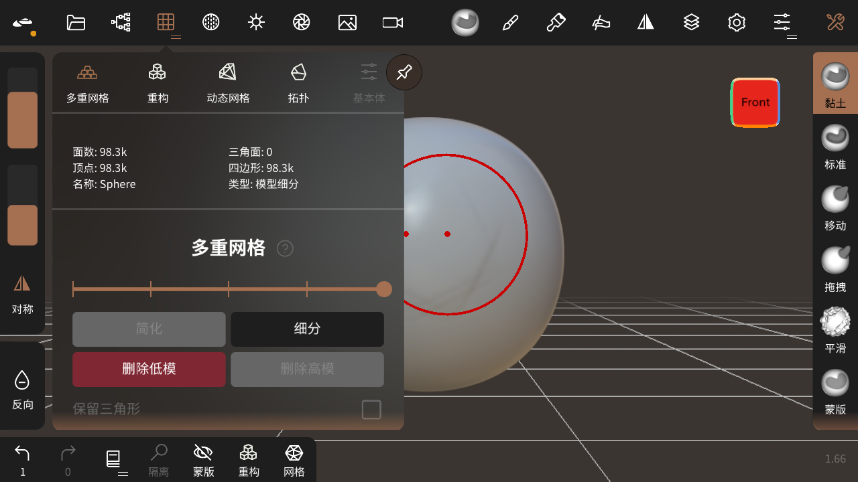Switch to the 动态网格 tab
This screenshot has width=858, height=482.
pos(228,84)
